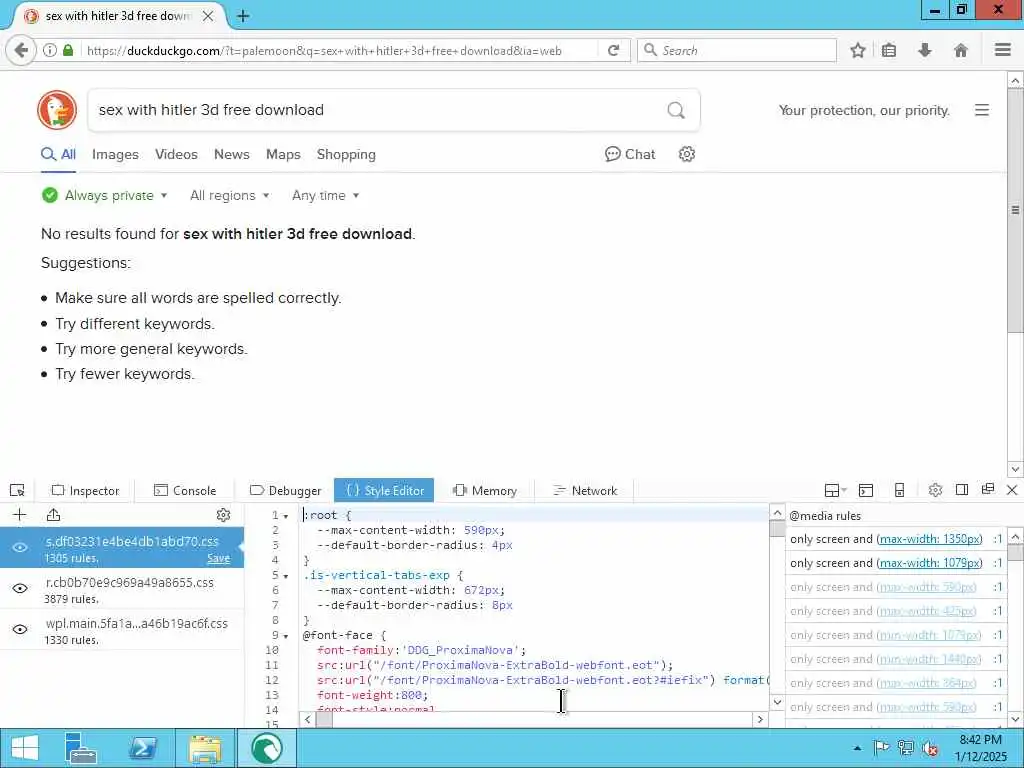Open the bookmarks list icon

click(889, 50)
